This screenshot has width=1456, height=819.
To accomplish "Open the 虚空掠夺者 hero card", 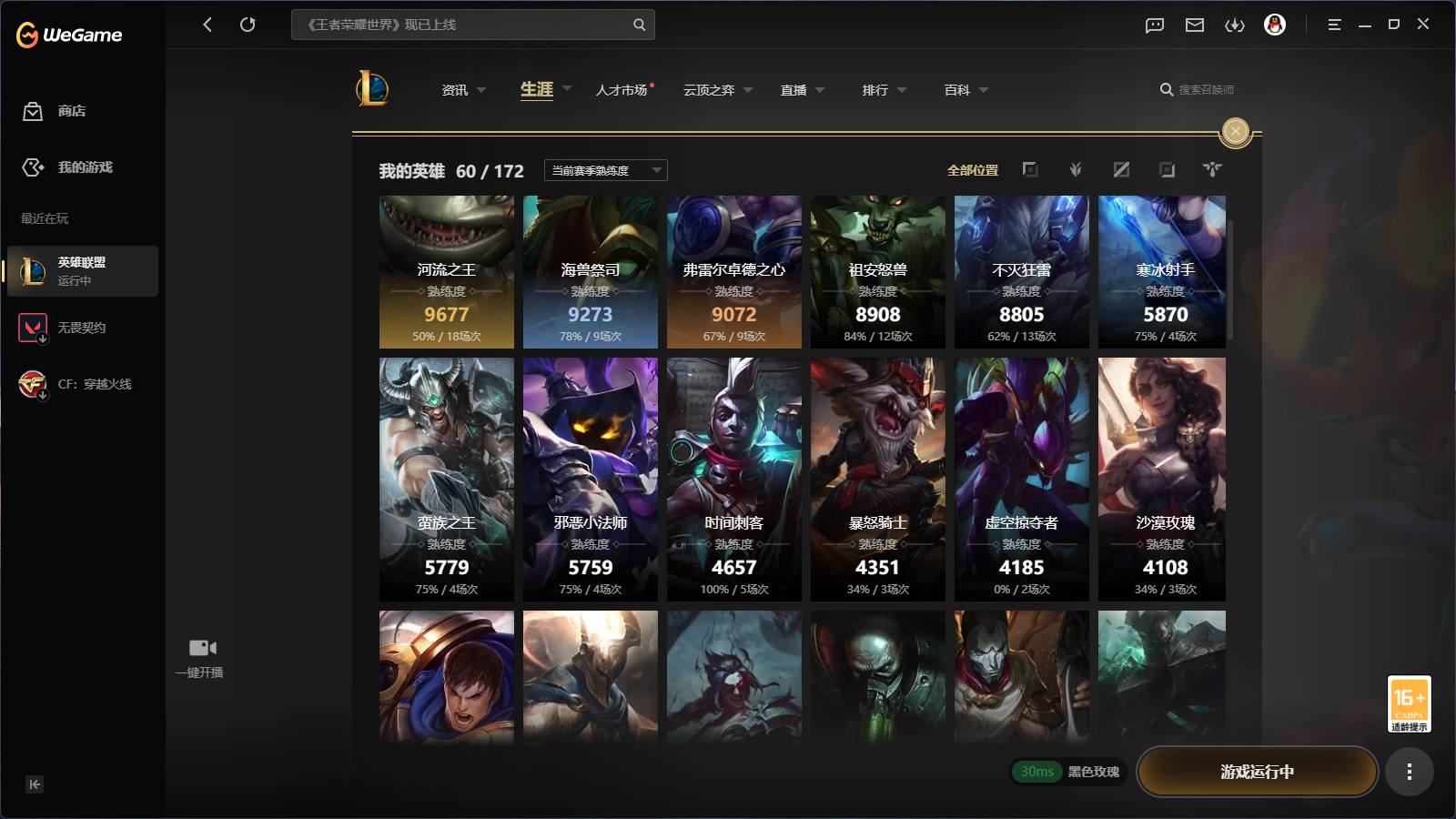I will click(1022, 480).
